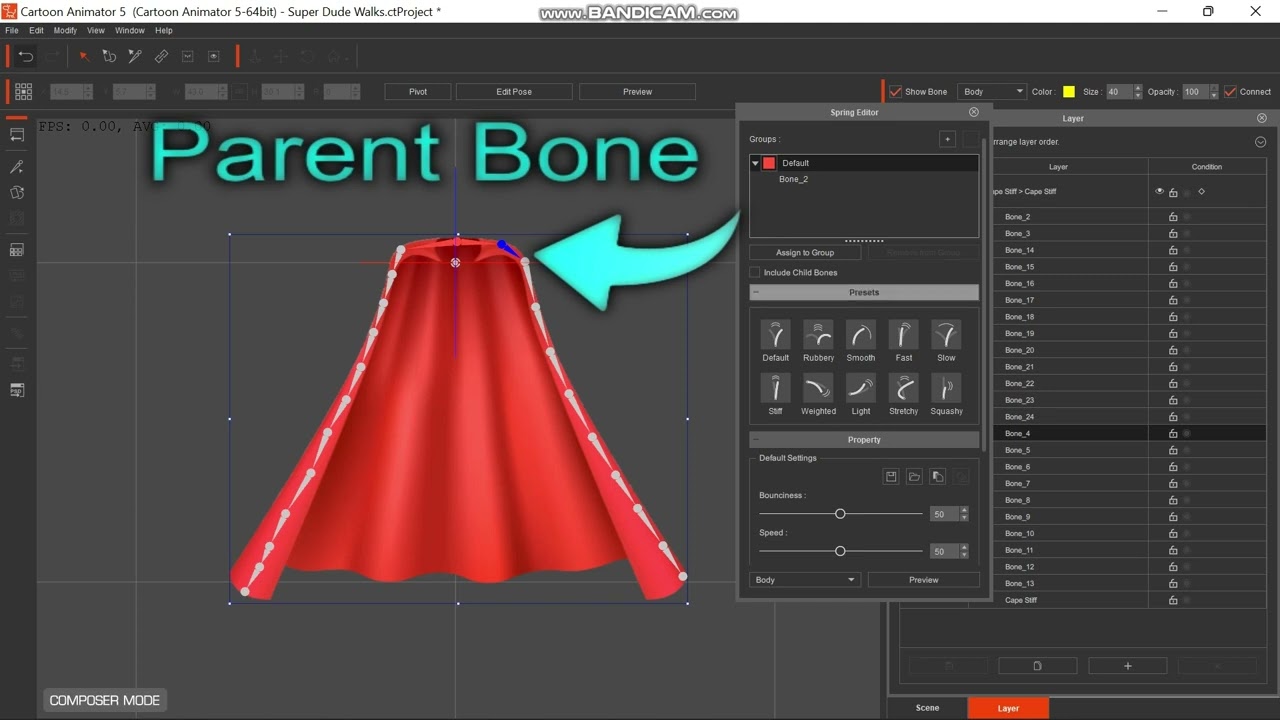
Task: Switch to the Scene tab
Action: (927, 708)
